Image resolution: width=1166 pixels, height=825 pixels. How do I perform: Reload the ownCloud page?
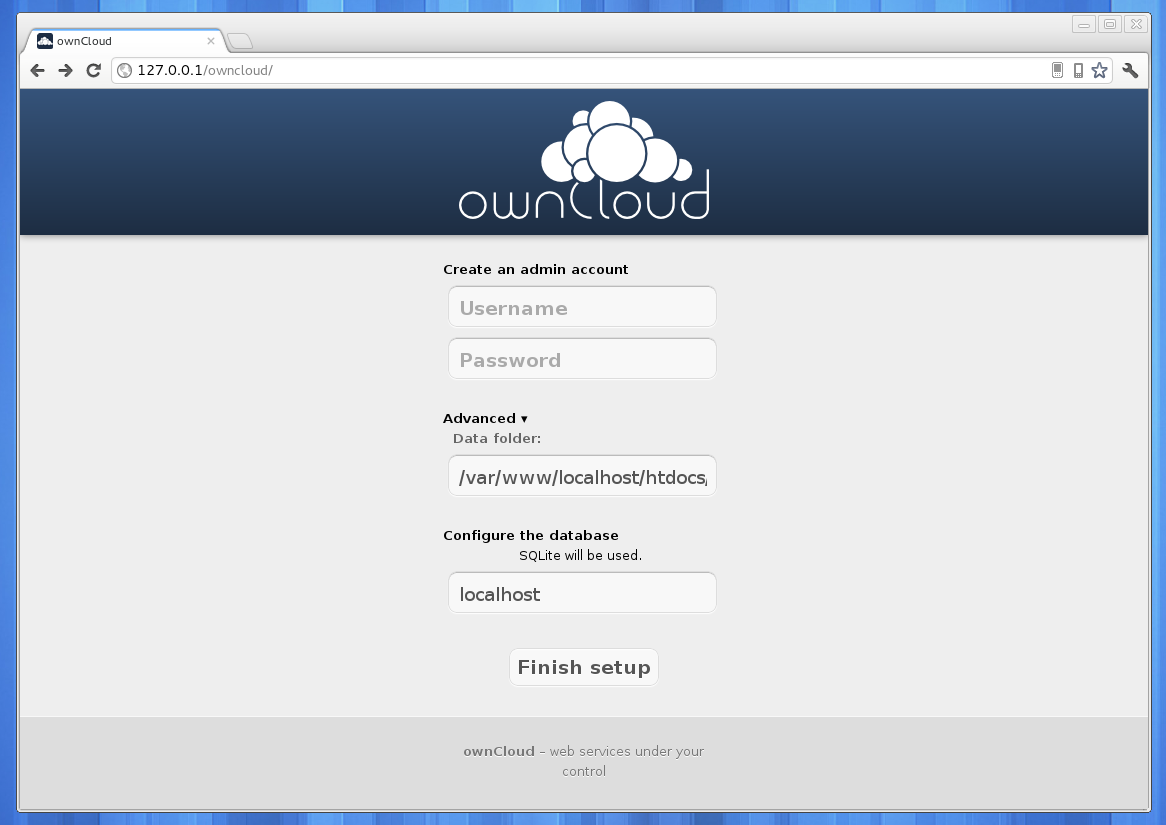click(94, 71)
